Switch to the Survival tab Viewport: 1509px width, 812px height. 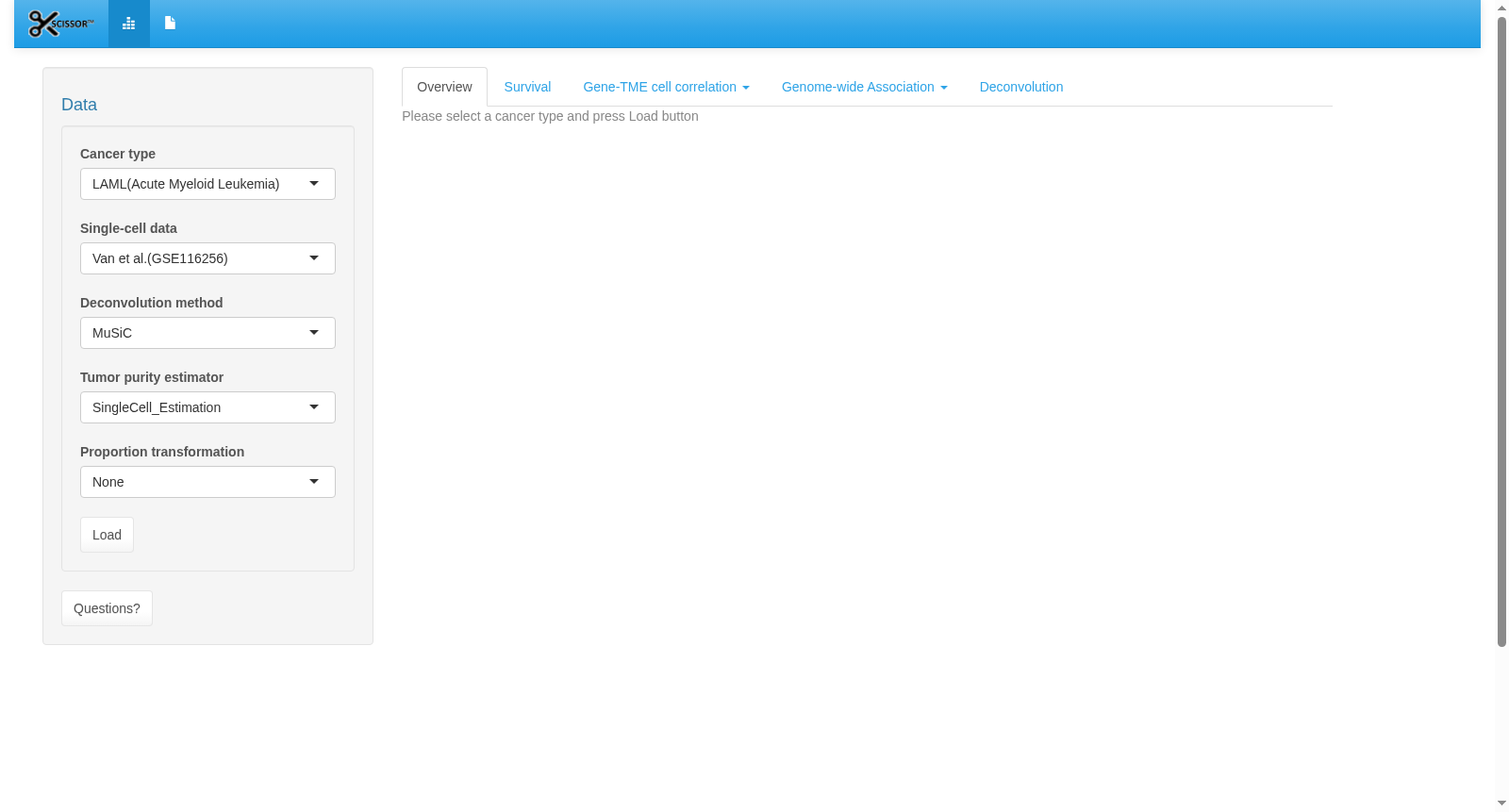click(x=527, y=87)
